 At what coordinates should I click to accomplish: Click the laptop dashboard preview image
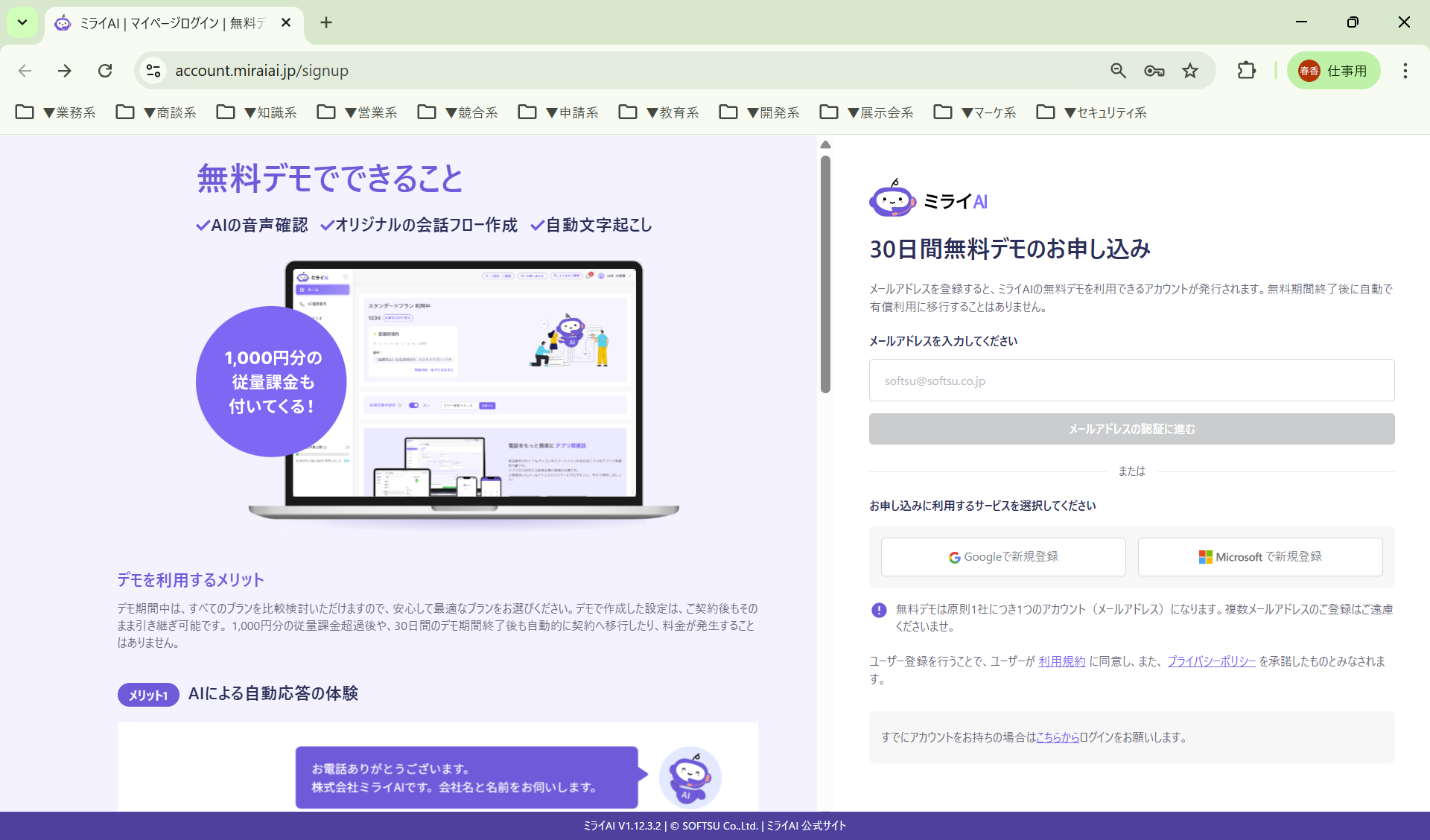coord(463,391)
